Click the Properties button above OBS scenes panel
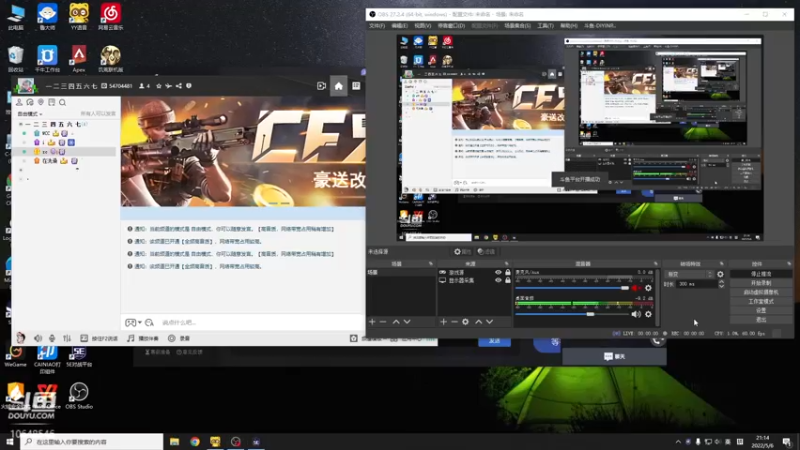This screenshot has width=800, height=450. (462, 252)
